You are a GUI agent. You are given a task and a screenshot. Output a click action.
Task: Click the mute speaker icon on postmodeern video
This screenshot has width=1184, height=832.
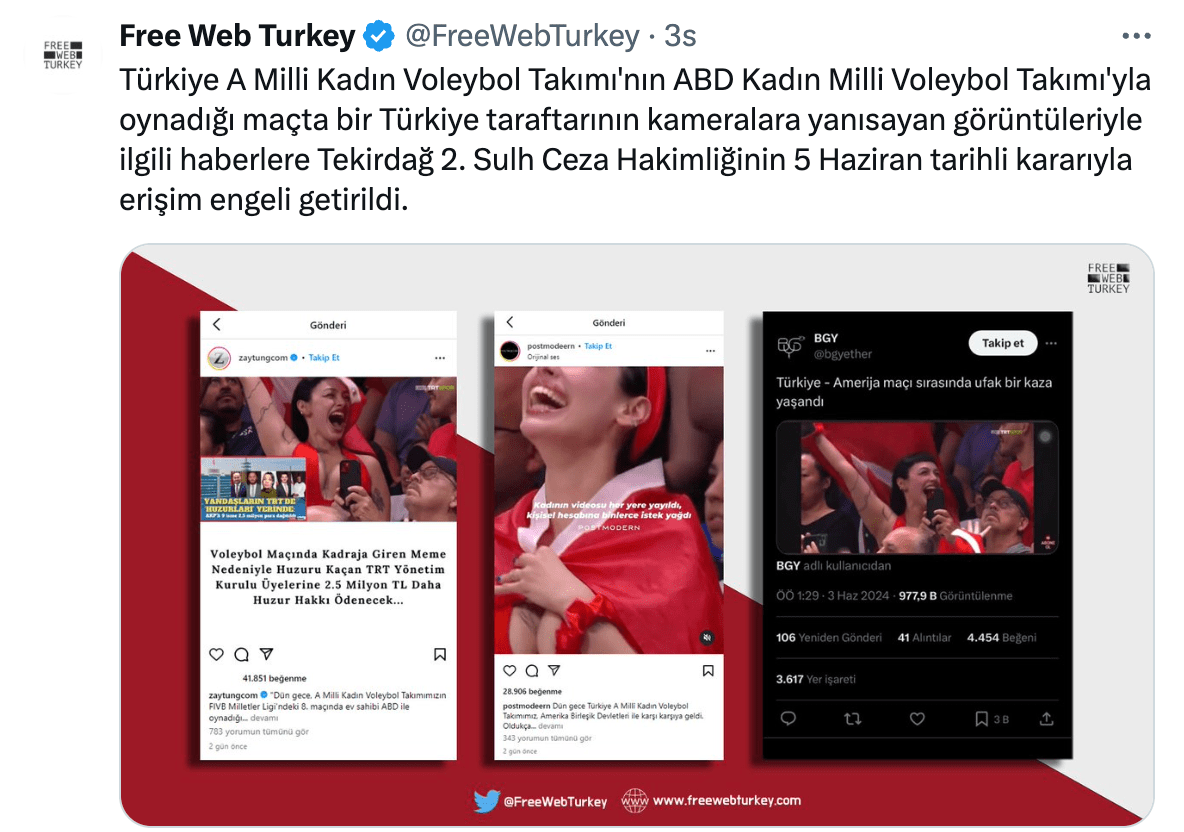coord(707,637)
